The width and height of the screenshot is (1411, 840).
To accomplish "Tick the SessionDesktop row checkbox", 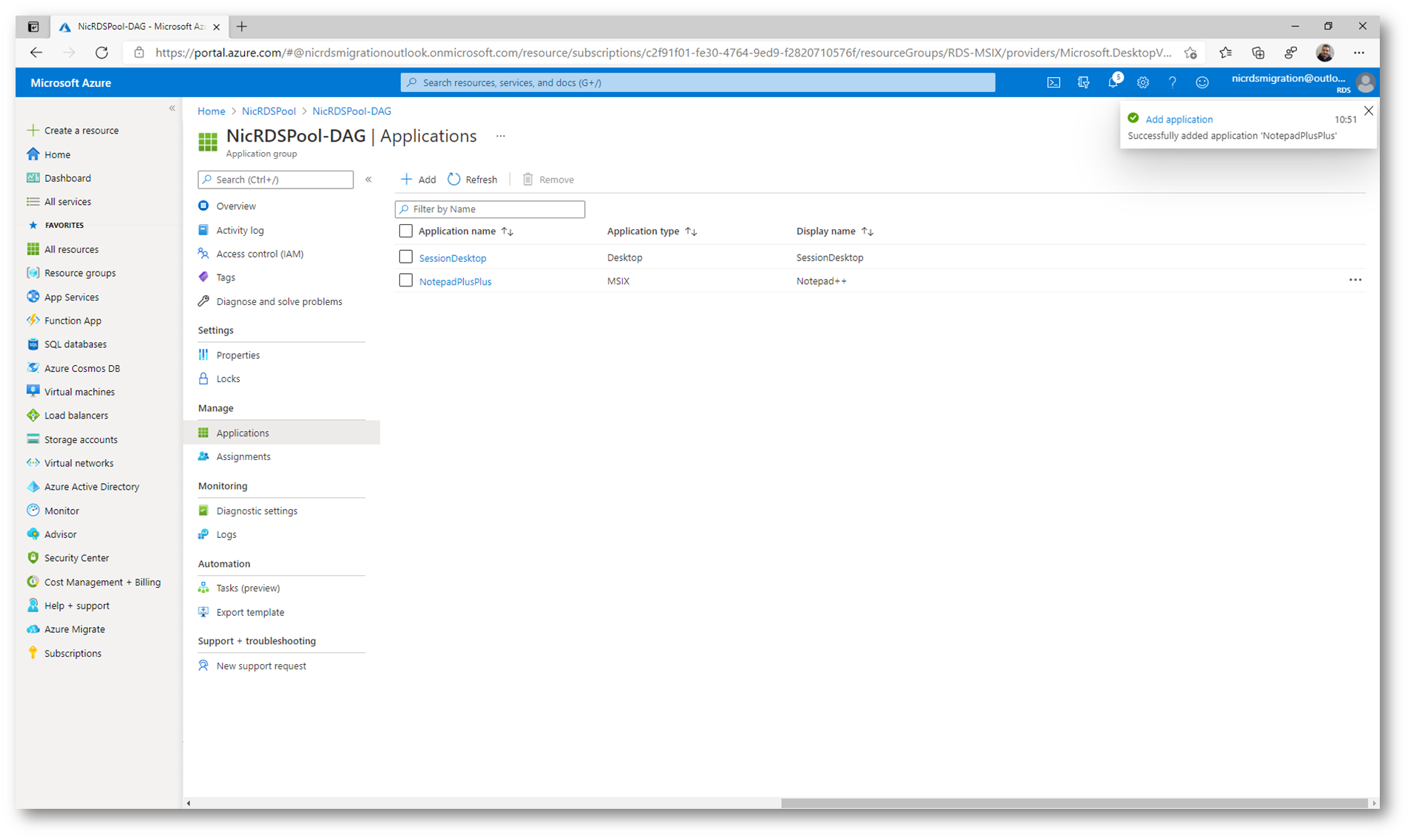I will [405, 257].
